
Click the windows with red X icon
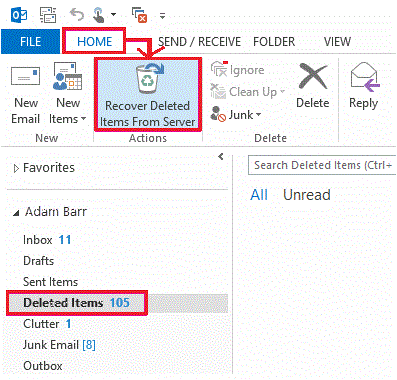[140, 15]
